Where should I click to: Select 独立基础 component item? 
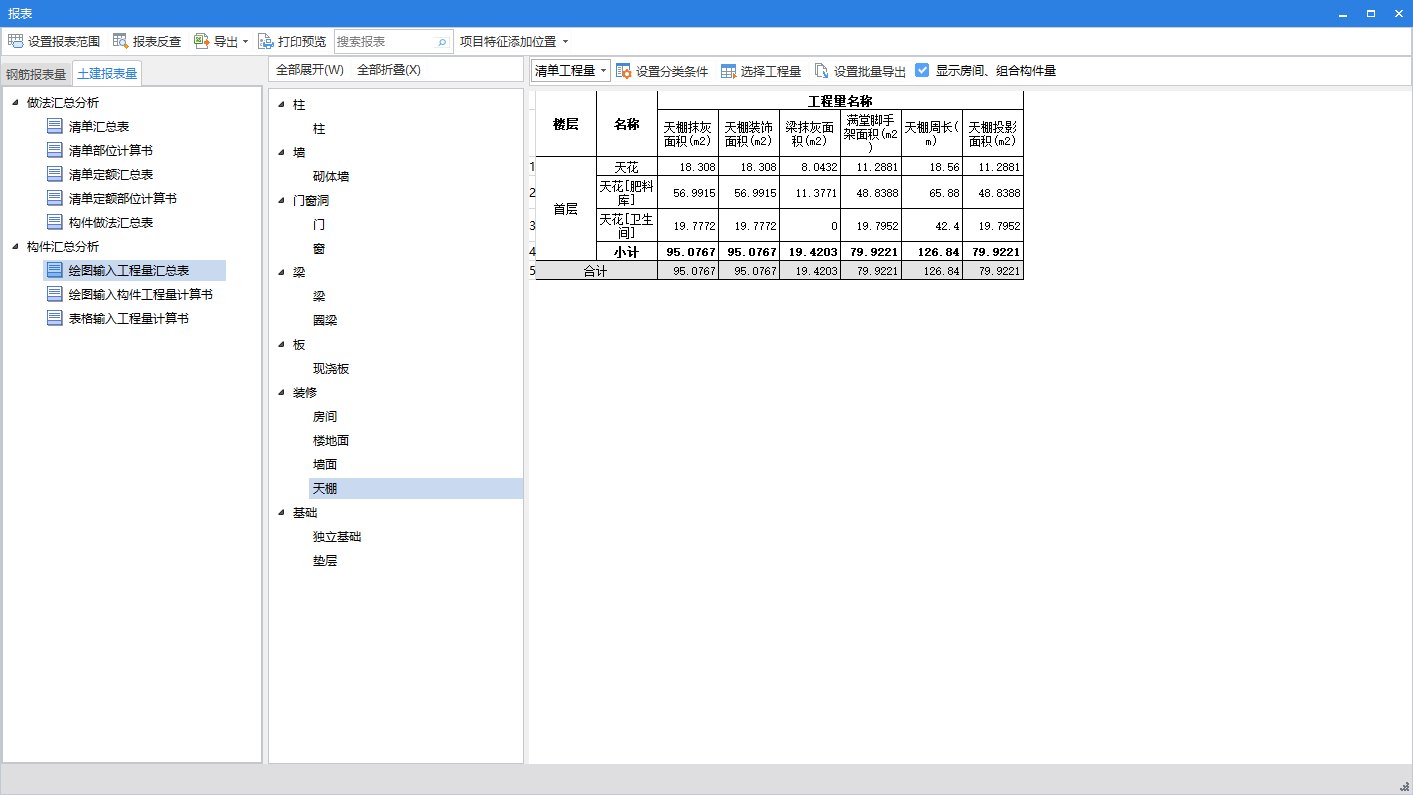(x=337, y=536)
